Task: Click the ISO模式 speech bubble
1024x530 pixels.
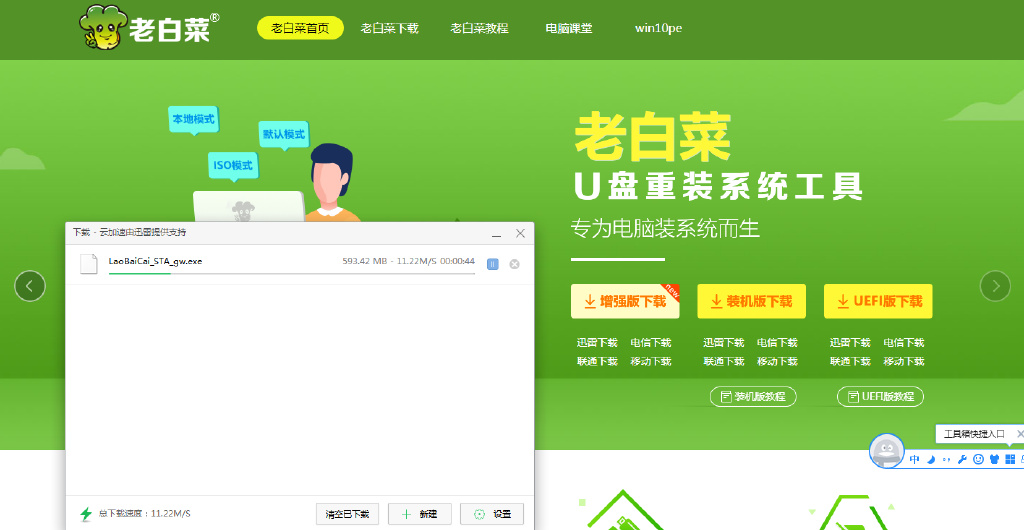Action: click(x=233, y=166)
